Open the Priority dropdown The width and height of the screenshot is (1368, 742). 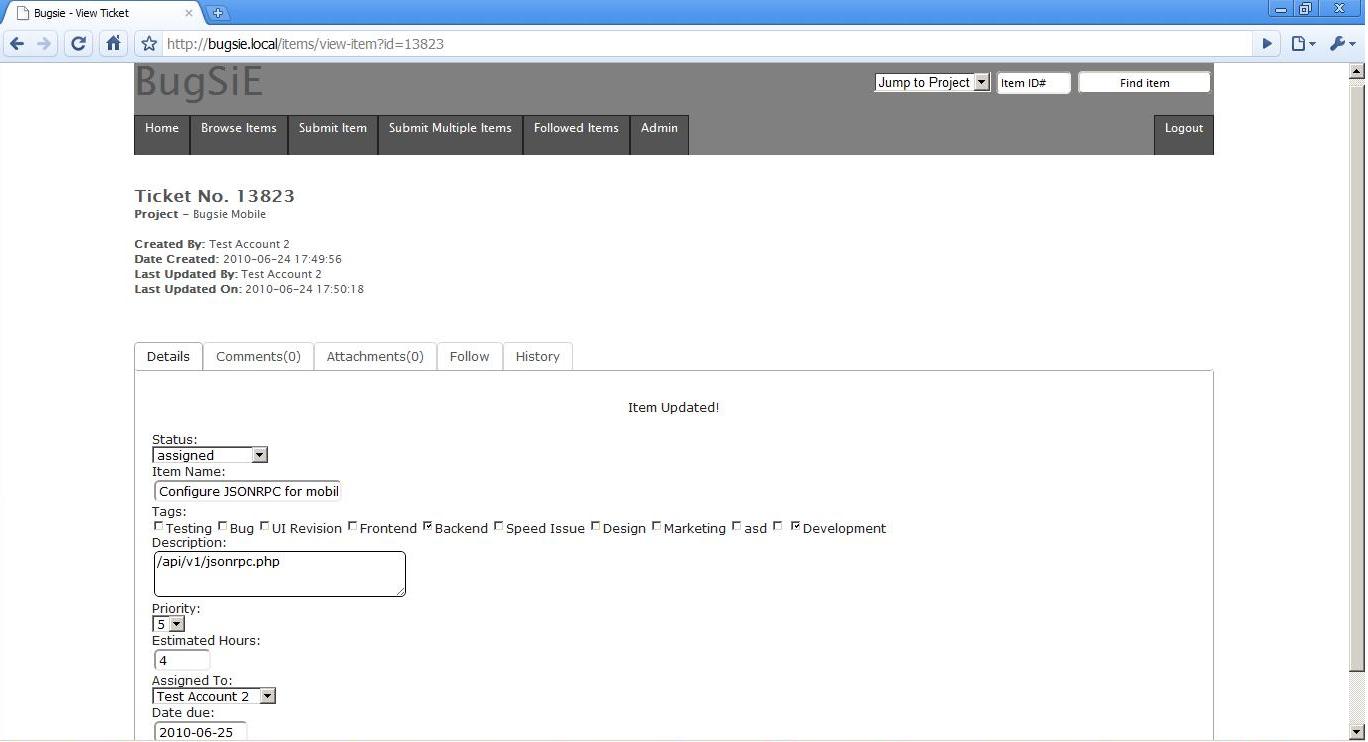pyautogui.click(x=169, y=624)
